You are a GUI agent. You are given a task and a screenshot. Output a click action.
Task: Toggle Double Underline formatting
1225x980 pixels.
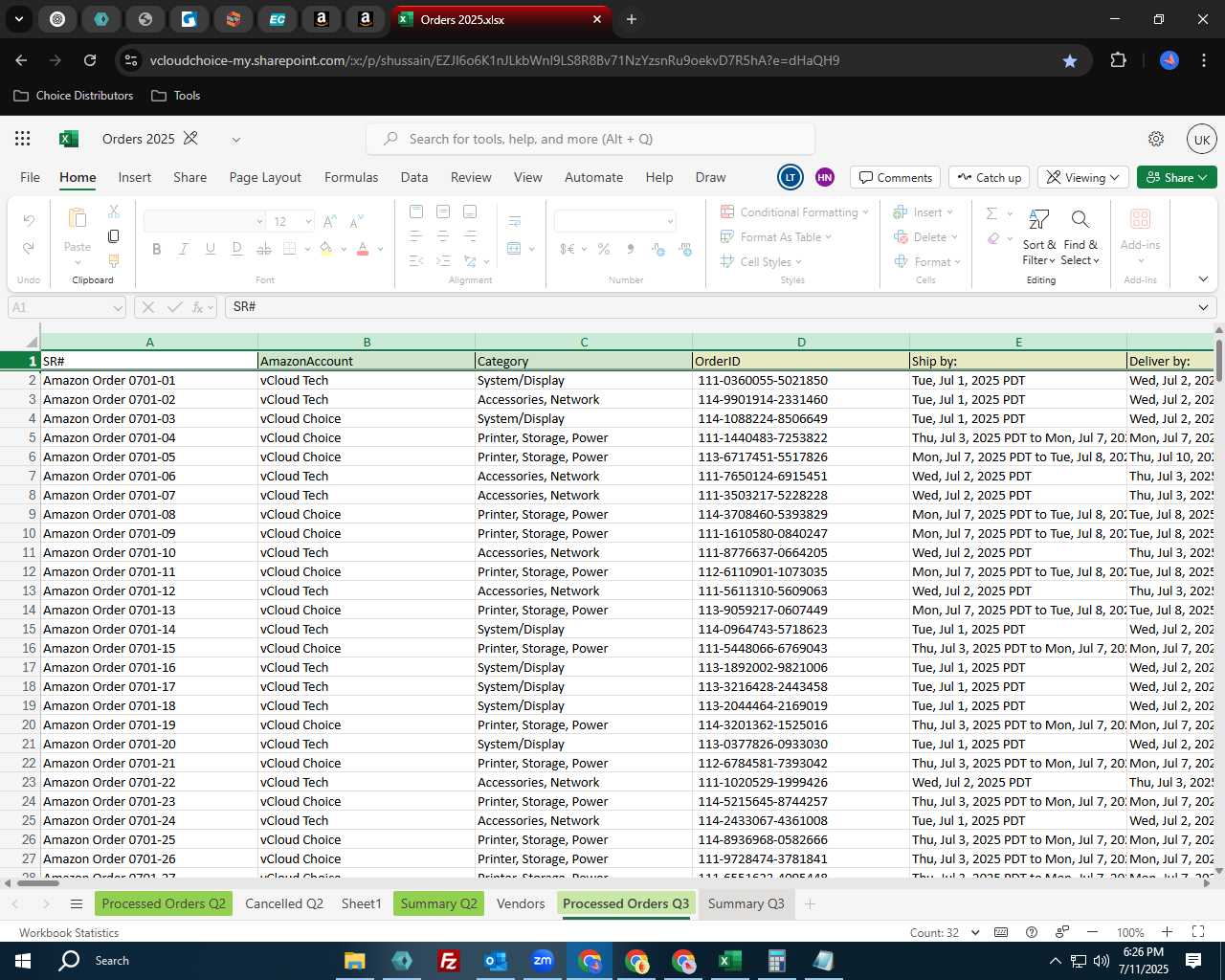pos(236,249)
